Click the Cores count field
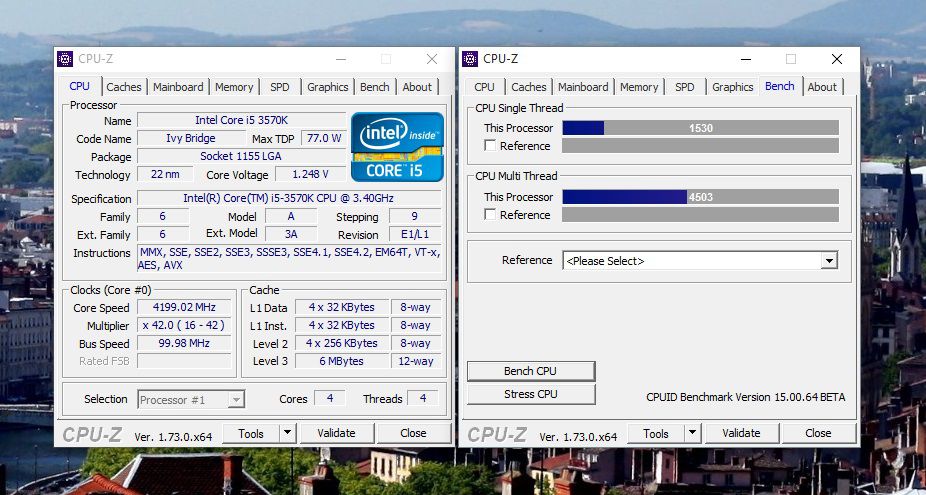This screenshot has width=926, height=495. [330, 399]
